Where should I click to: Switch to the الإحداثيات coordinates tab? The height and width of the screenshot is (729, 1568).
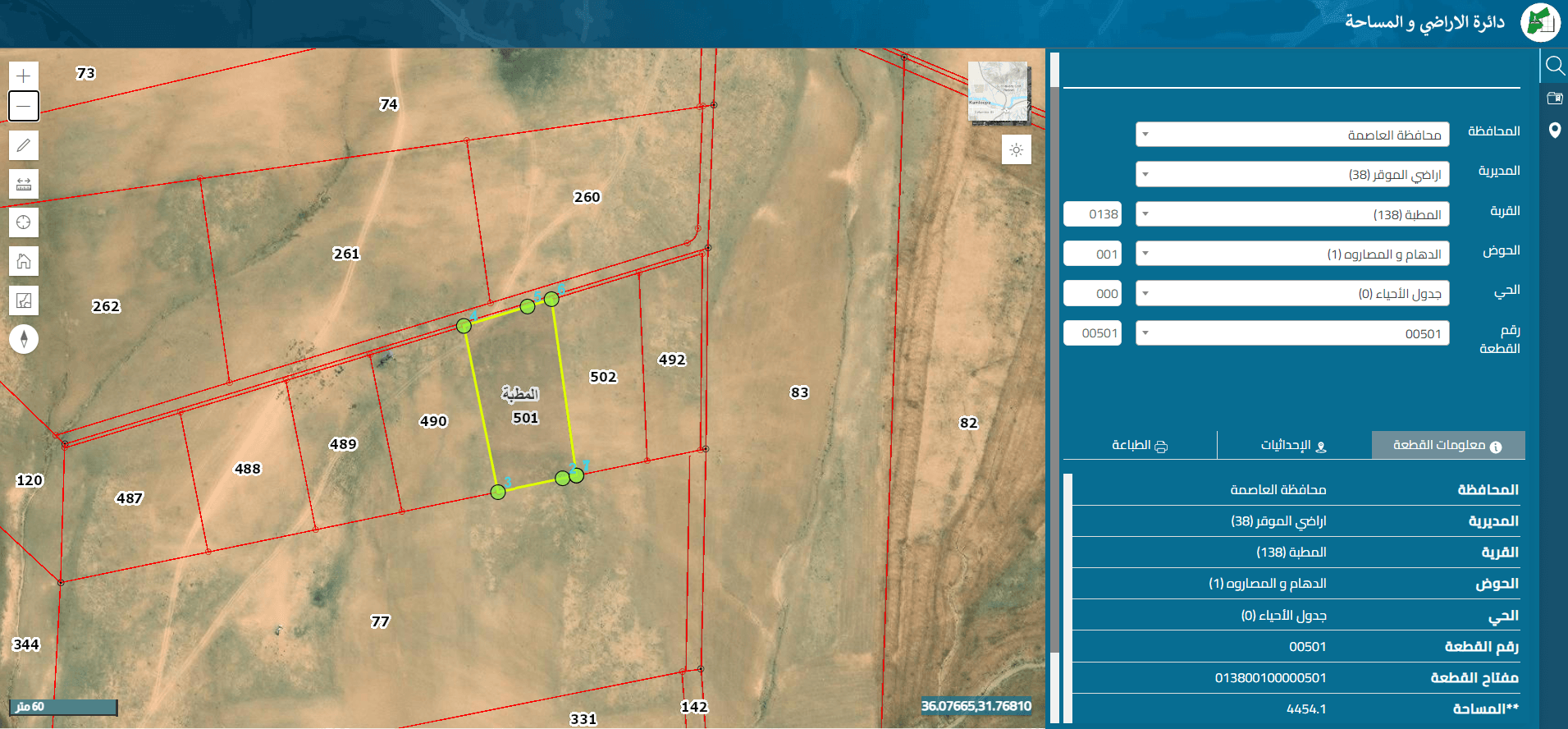[x=1294, y=445]
